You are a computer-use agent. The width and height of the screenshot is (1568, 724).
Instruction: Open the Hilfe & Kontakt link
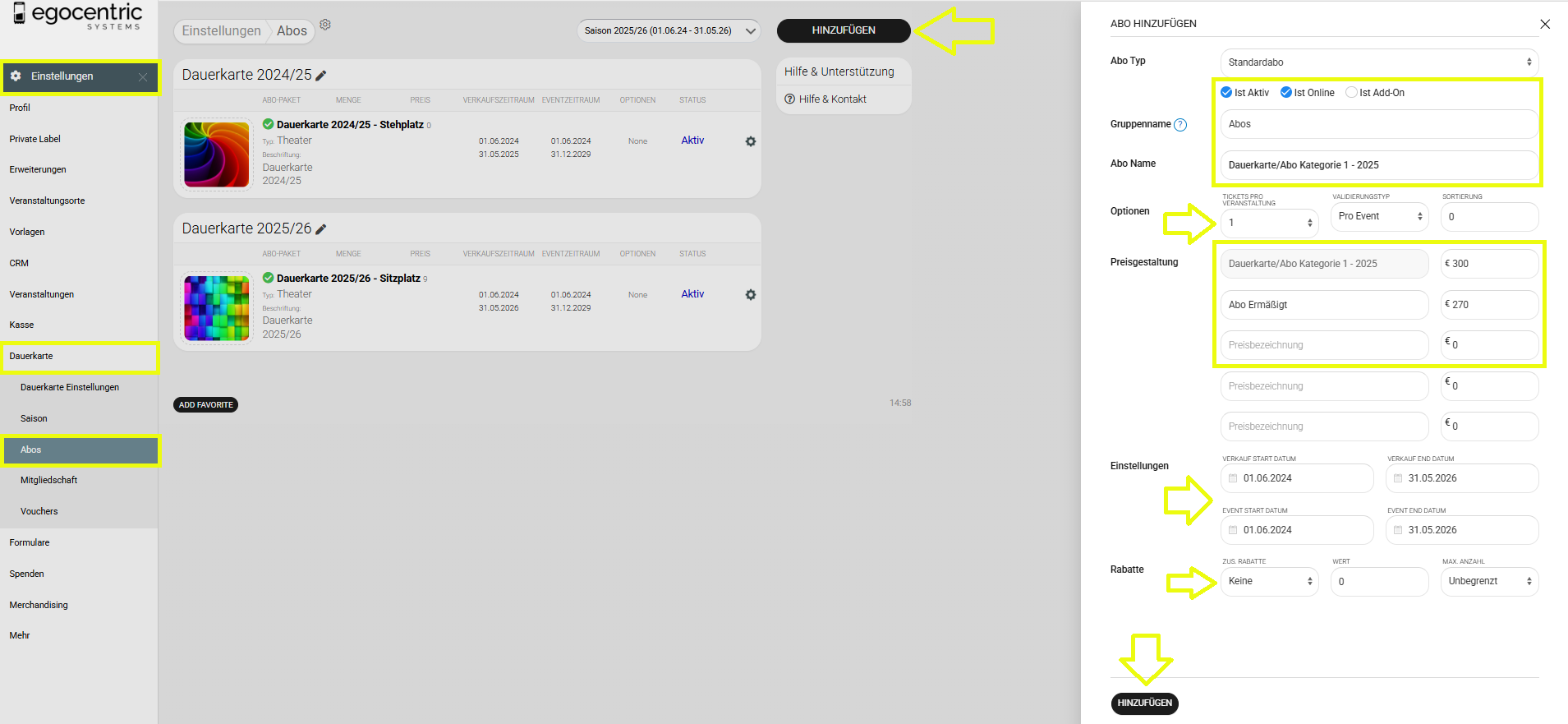[x=832, y=99]
